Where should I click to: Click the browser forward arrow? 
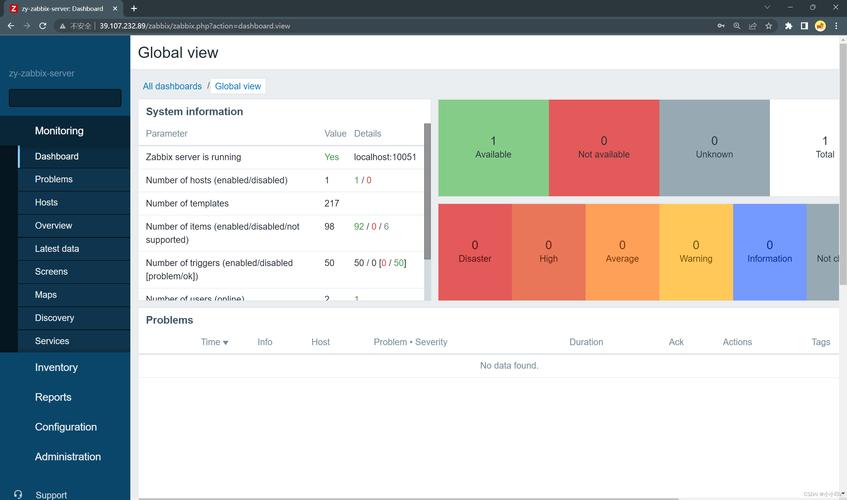(27, 25)
